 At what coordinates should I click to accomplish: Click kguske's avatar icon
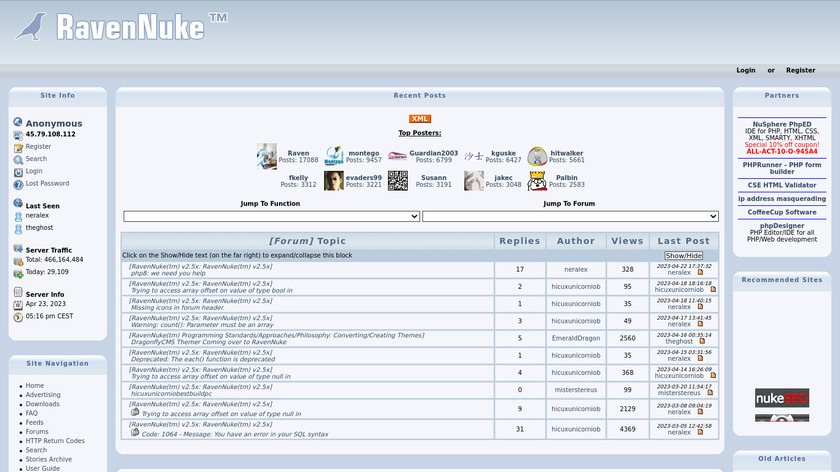pyautogui.click(x=473, y=156)
